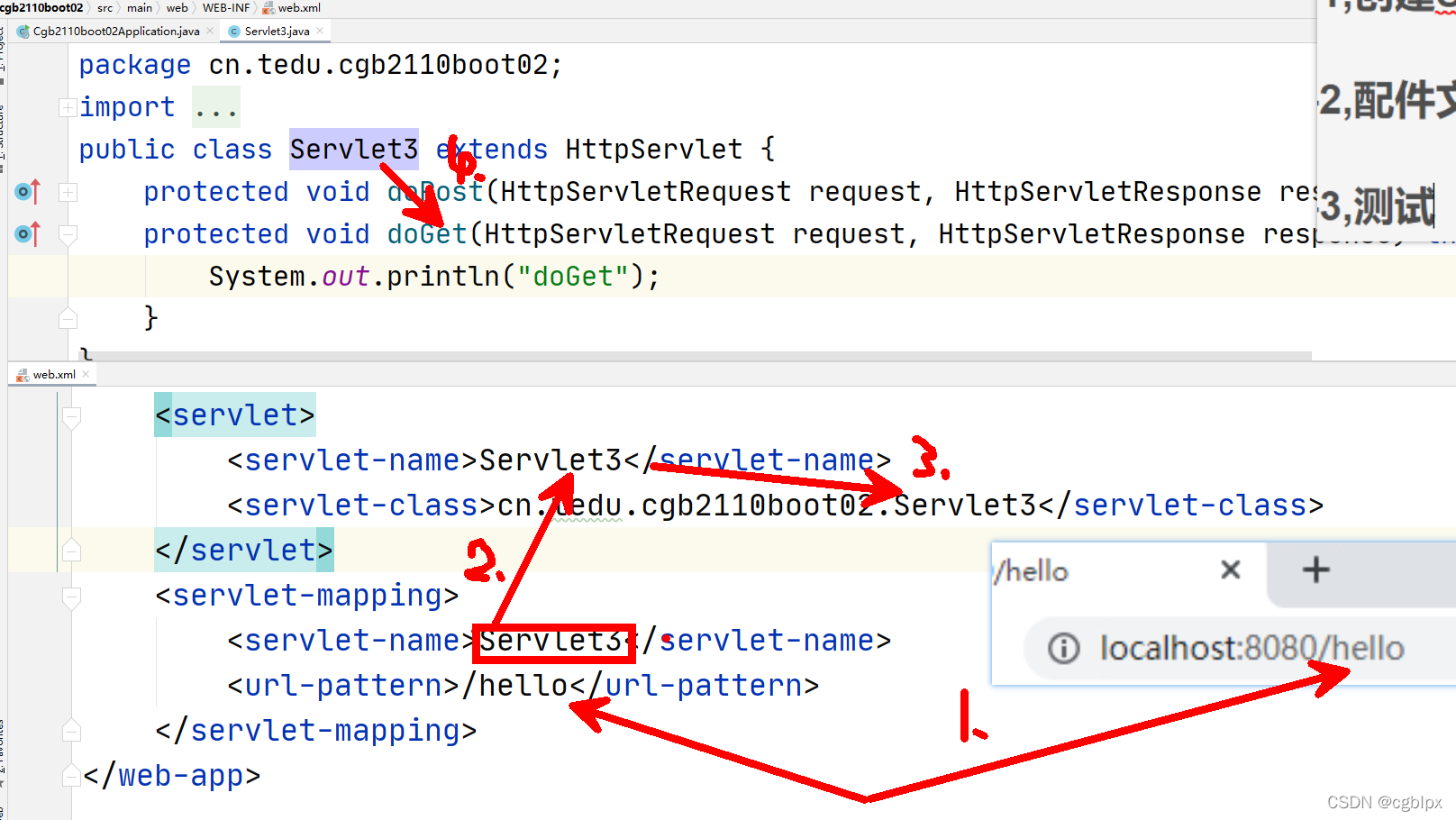Click the web.xml breadcrumb label
This screenshot has width=1456, height=820.
coord(299,8)
